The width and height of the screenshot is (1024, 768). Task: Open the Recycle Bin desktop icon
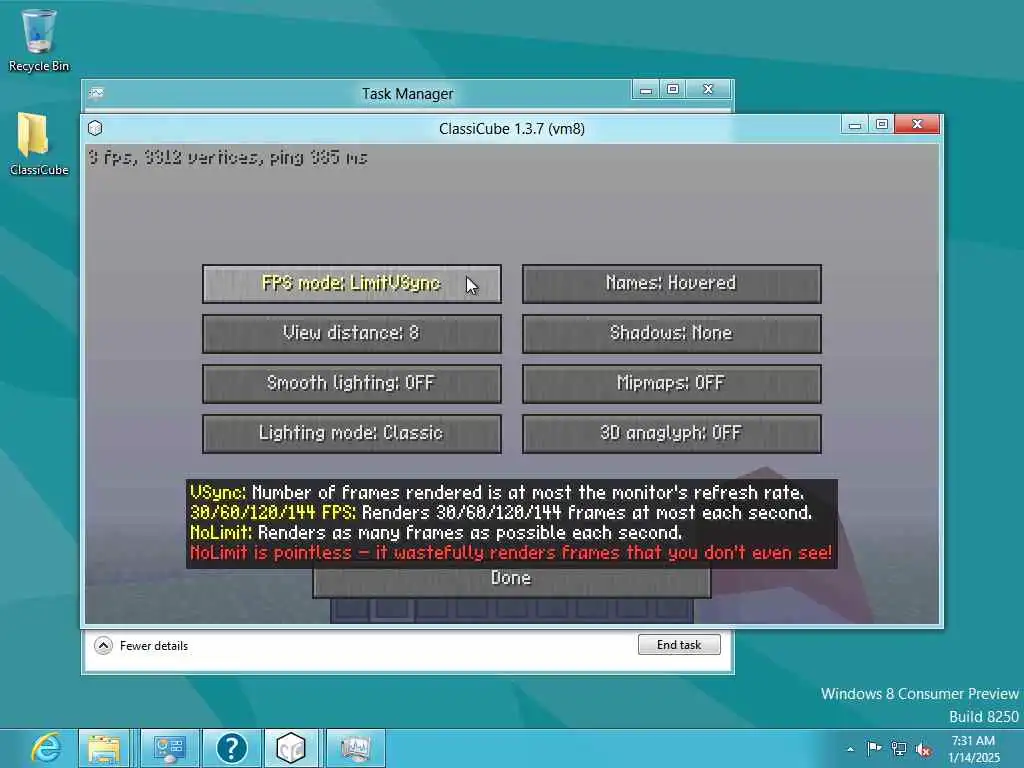click(x=39, y=40)
